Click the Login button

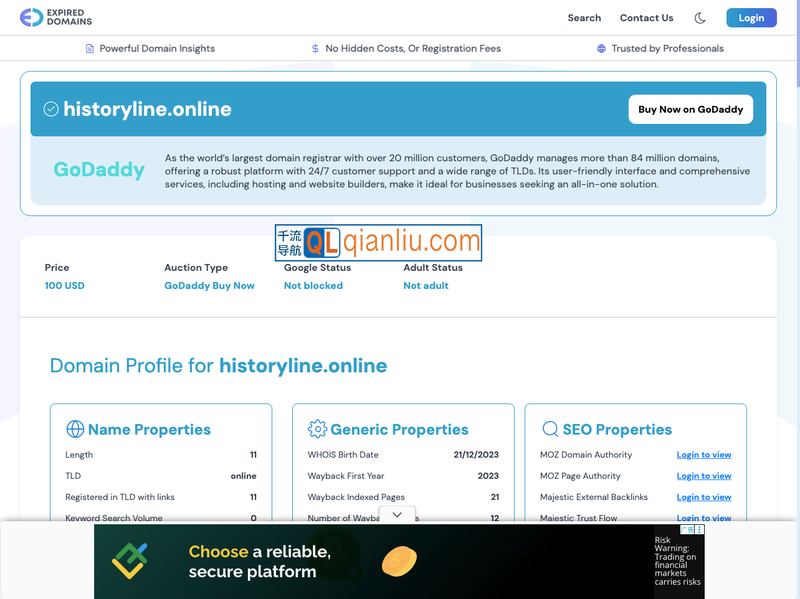751,18
